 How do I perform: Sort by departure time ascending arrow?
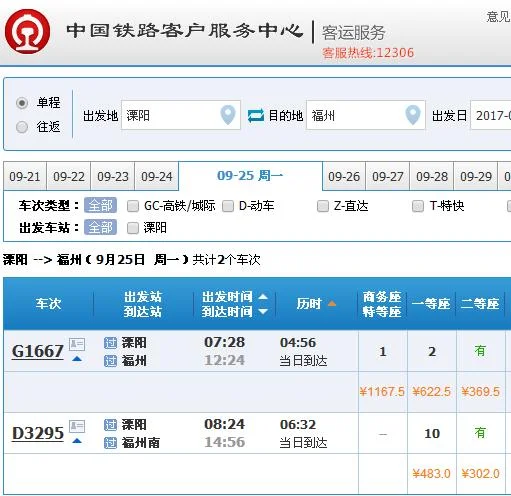pyautogui.click(x=263, y=296)
